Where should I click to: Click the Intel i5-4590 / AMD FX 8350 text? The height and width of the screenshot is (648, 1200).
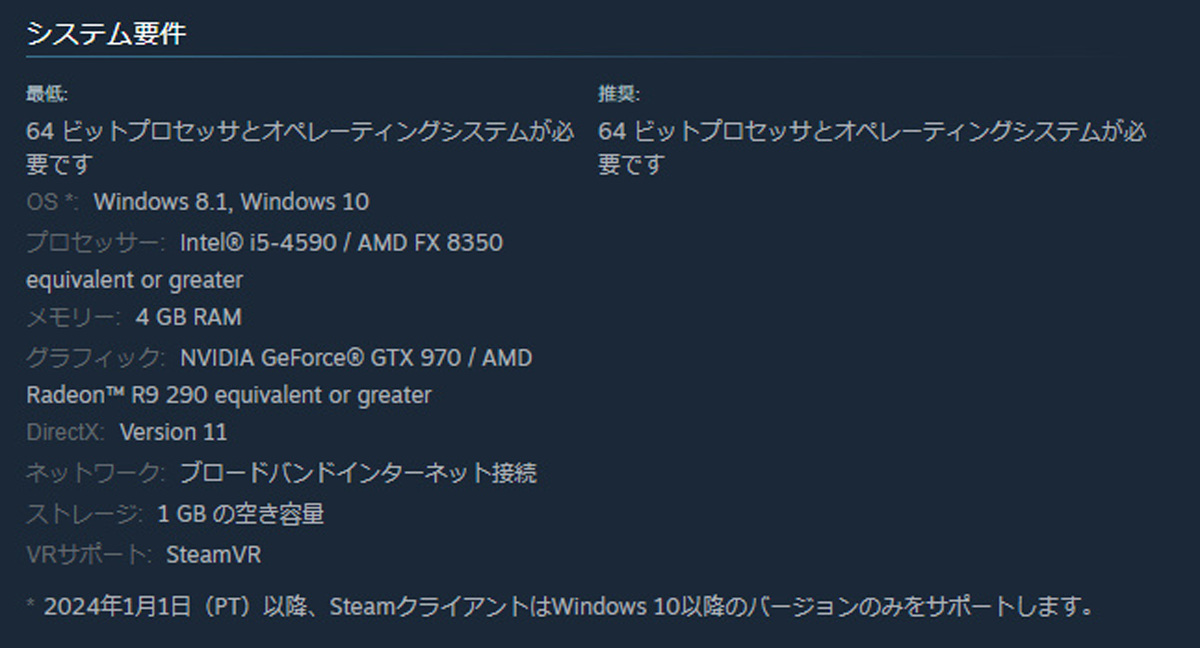pos(342,242)
